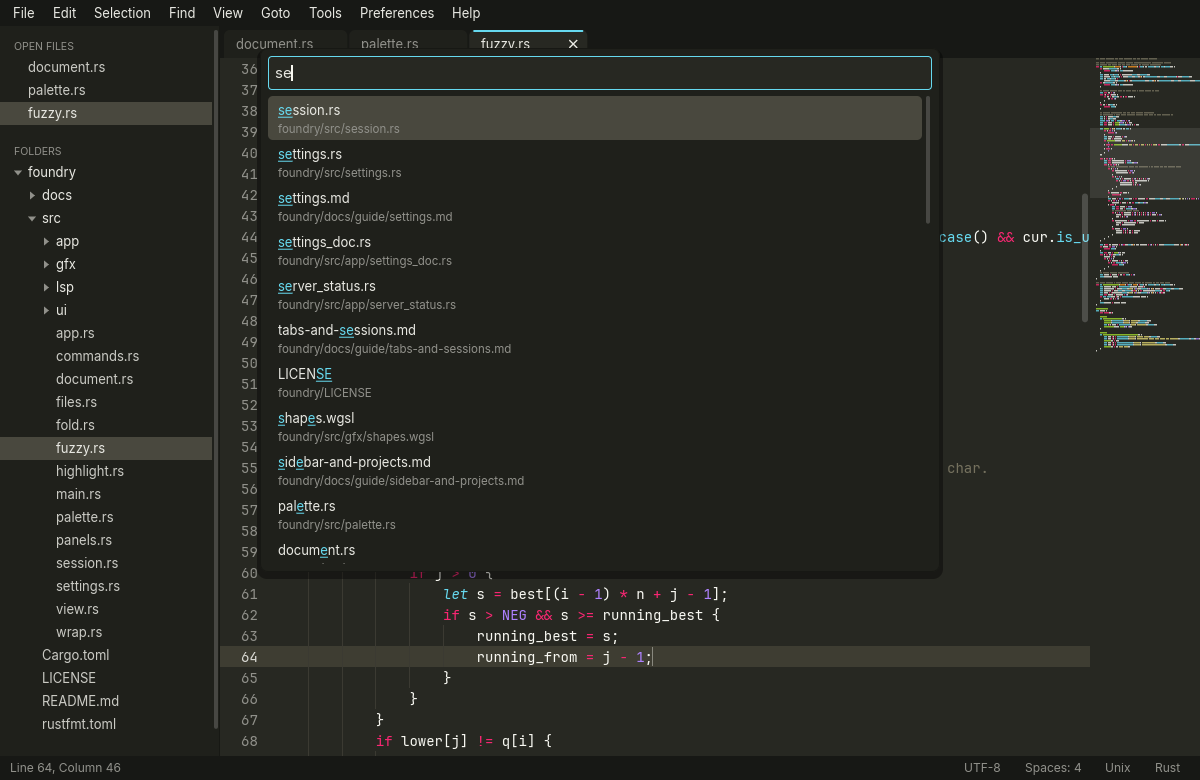
Task: Open app.rs in the folder tree
Action: click(106, 333)
